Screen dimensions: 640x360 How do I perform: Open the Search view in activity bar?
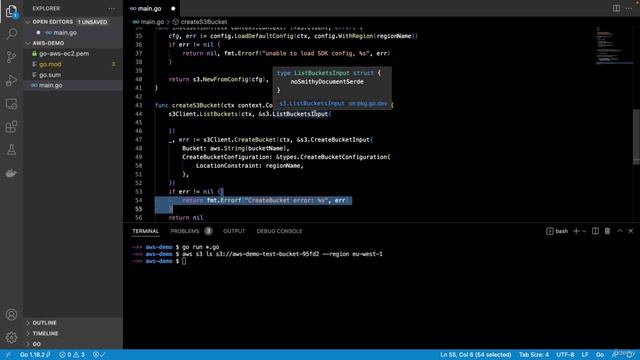coord(11,34)
